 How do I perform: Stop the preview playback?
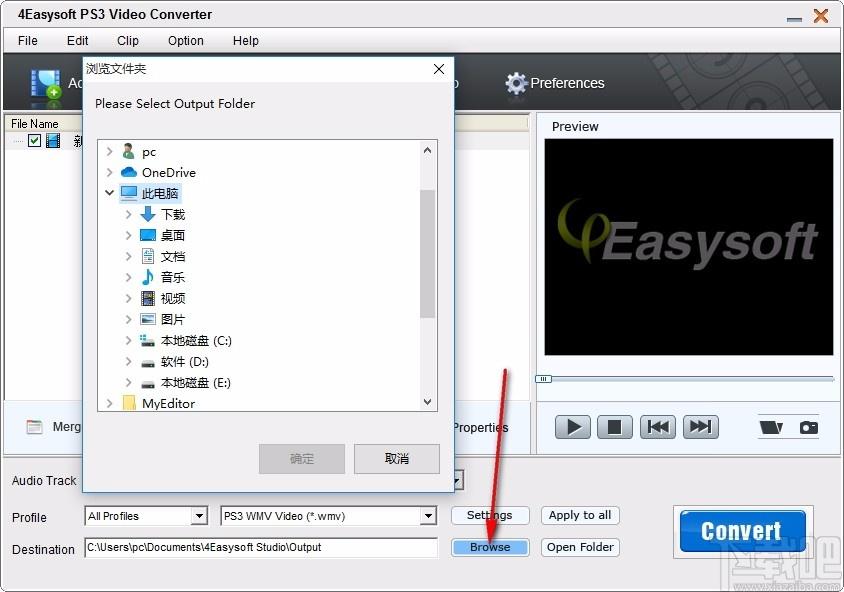614,427
